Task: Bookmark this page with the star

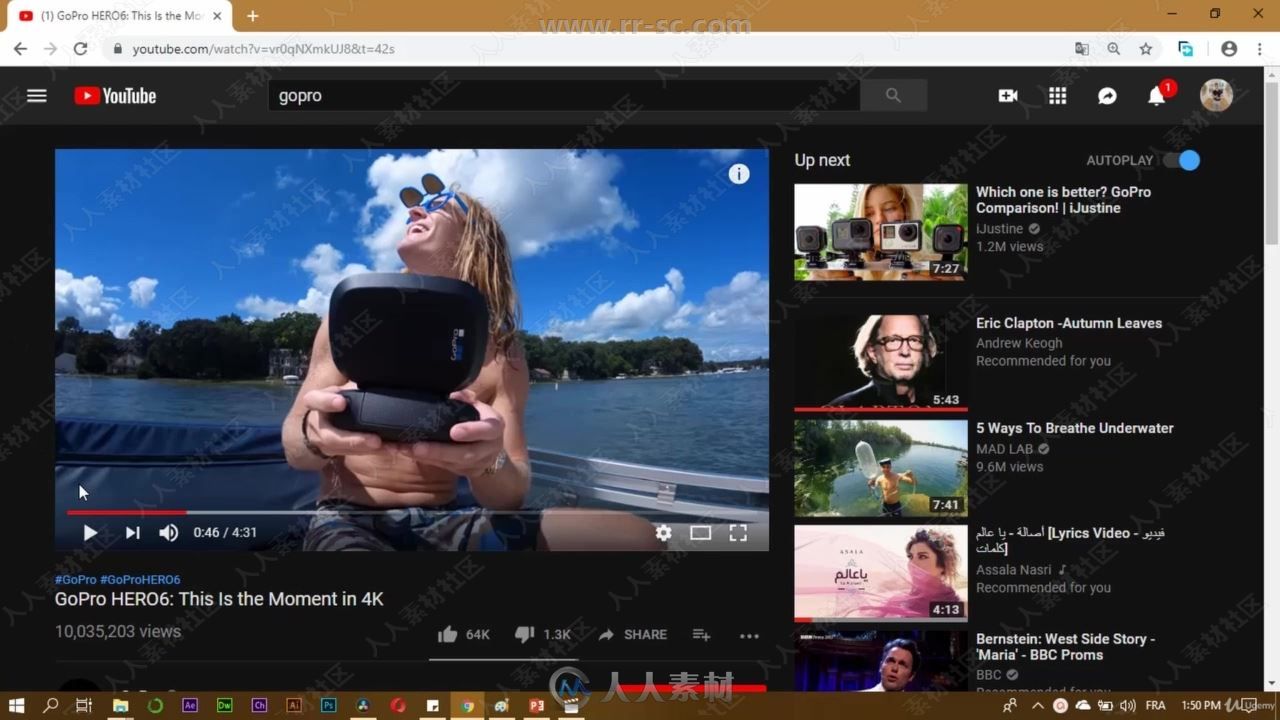Action: click(1146, 48)
